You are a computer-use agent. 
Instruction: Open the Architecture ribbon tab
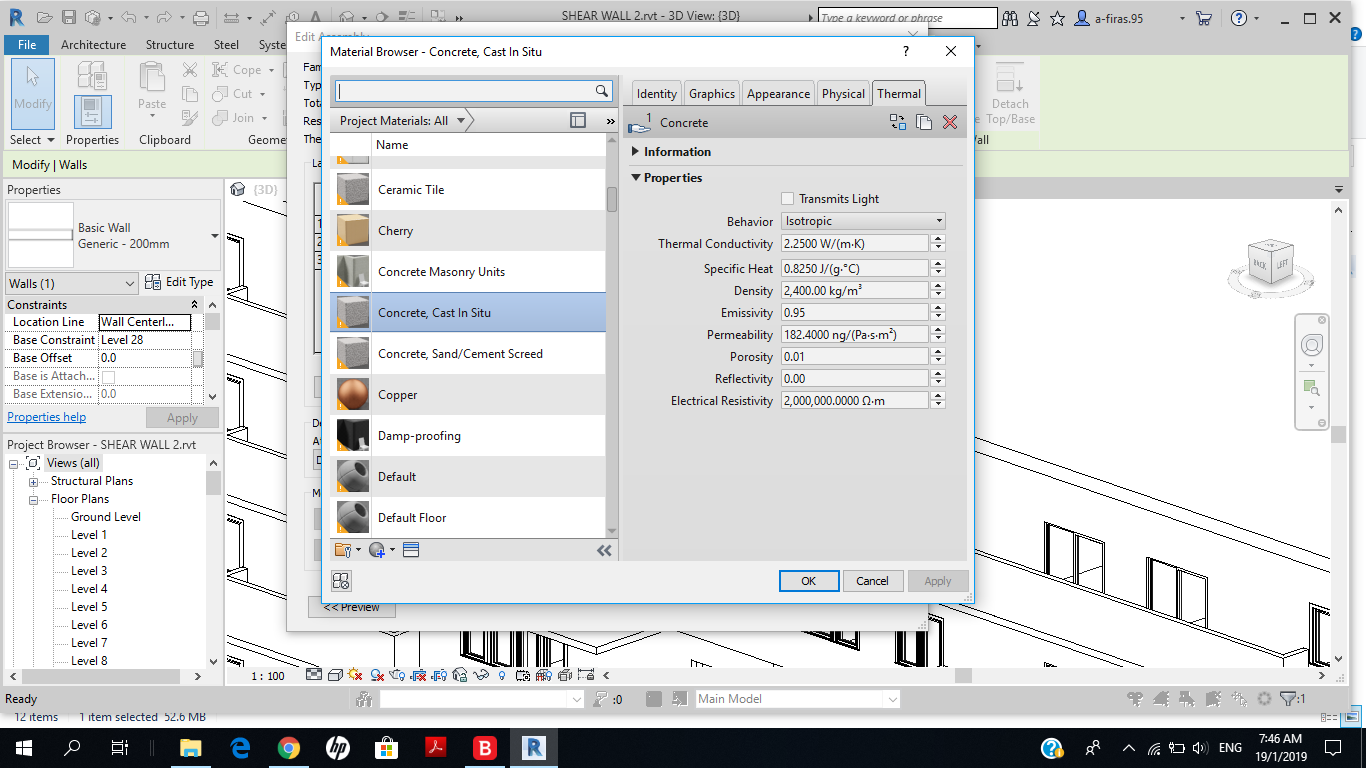click(93, 44)
